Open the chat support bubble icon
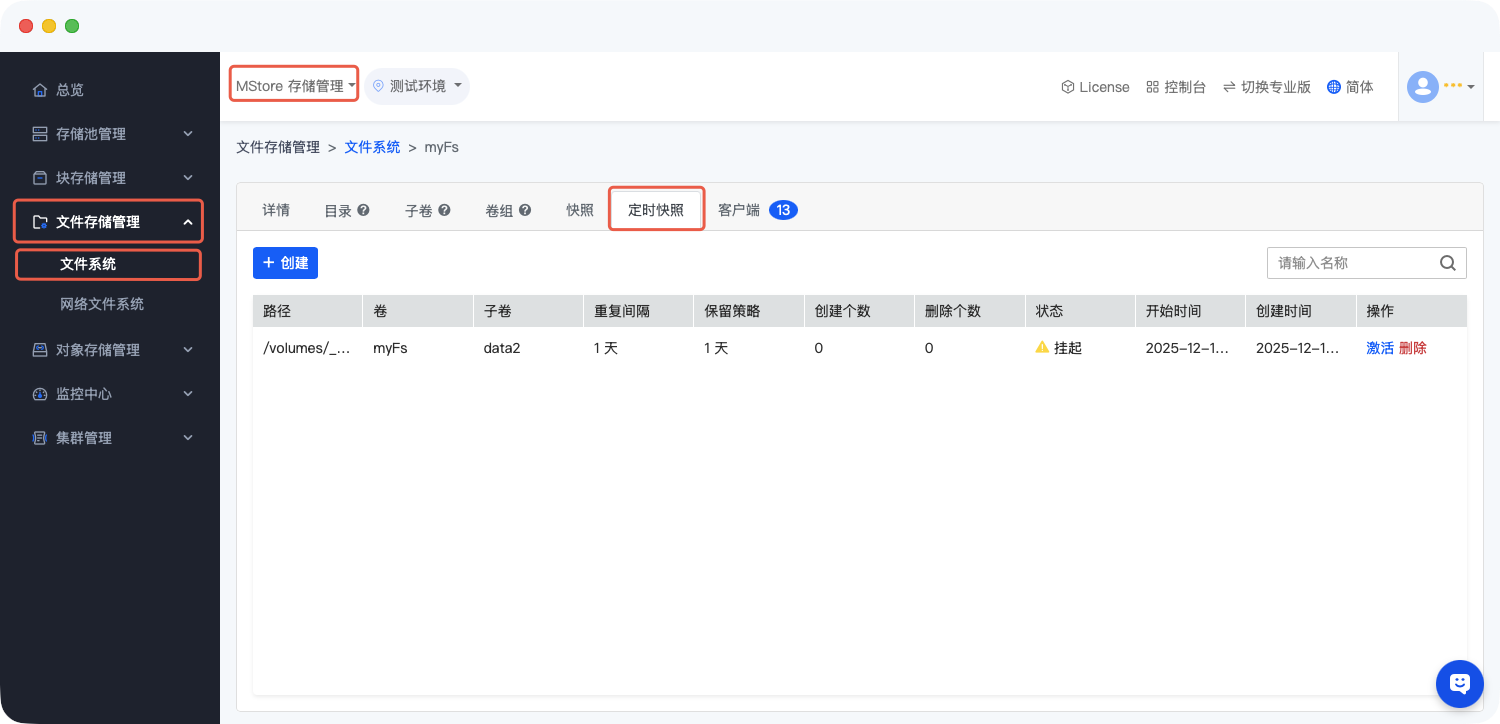This screenshot has width=1500, height=724. [1459, 684]
